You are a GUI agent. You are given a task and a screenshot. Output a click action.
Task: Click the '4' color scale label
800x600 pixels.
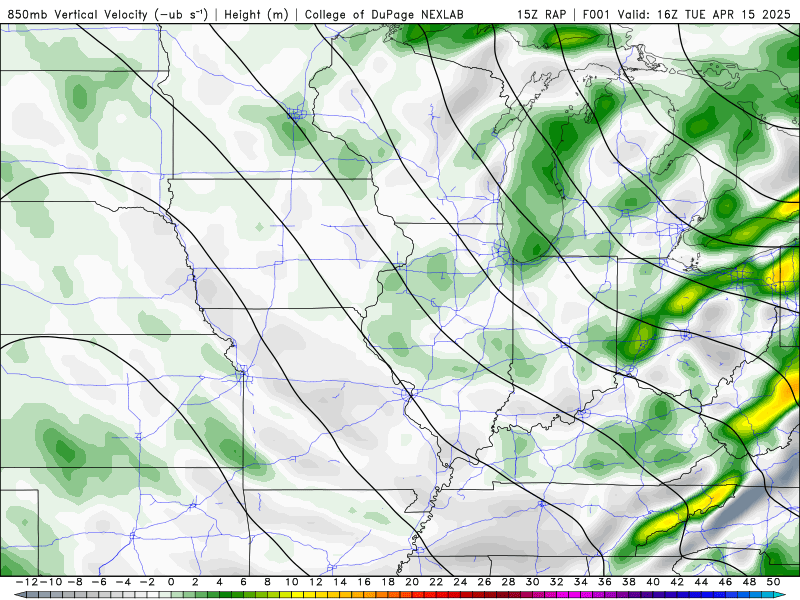point(219,582)
